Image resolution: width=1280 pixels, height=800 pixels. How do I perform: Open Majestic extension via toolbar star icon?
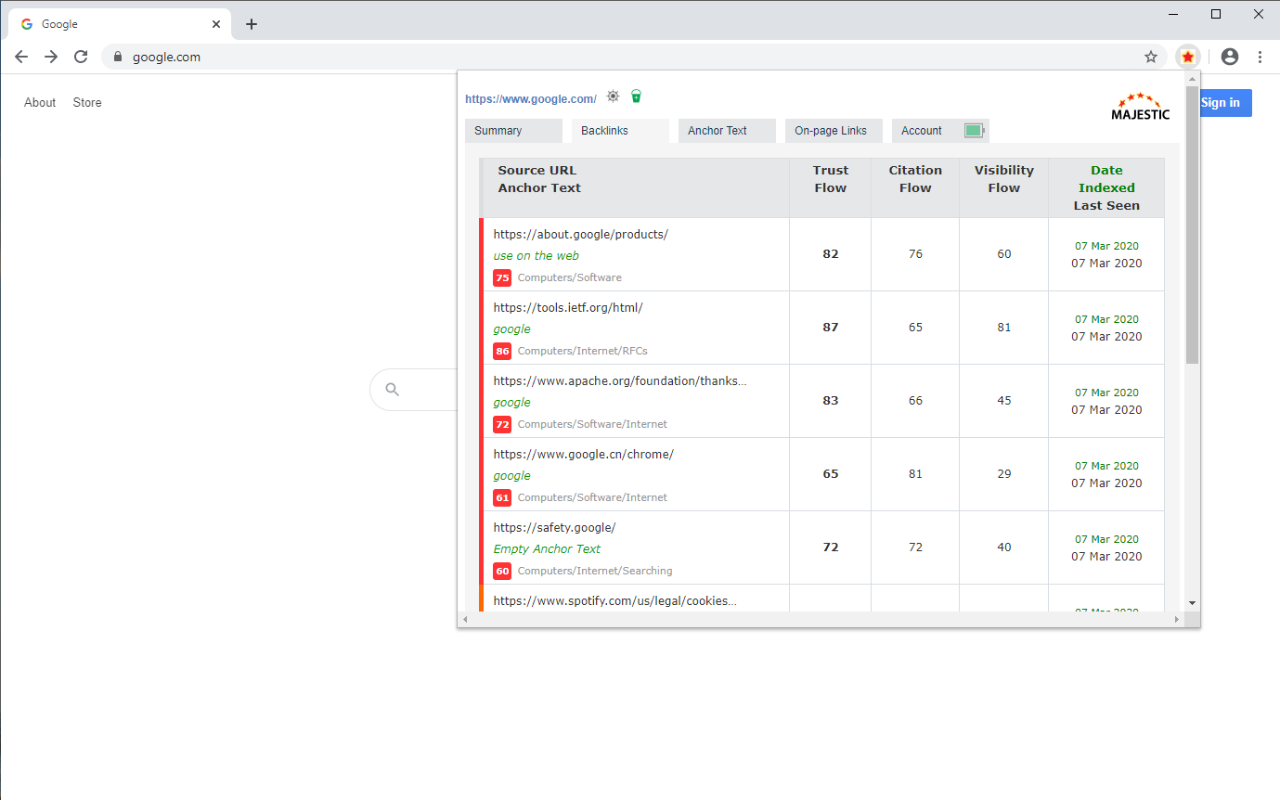pos(1187,57)
